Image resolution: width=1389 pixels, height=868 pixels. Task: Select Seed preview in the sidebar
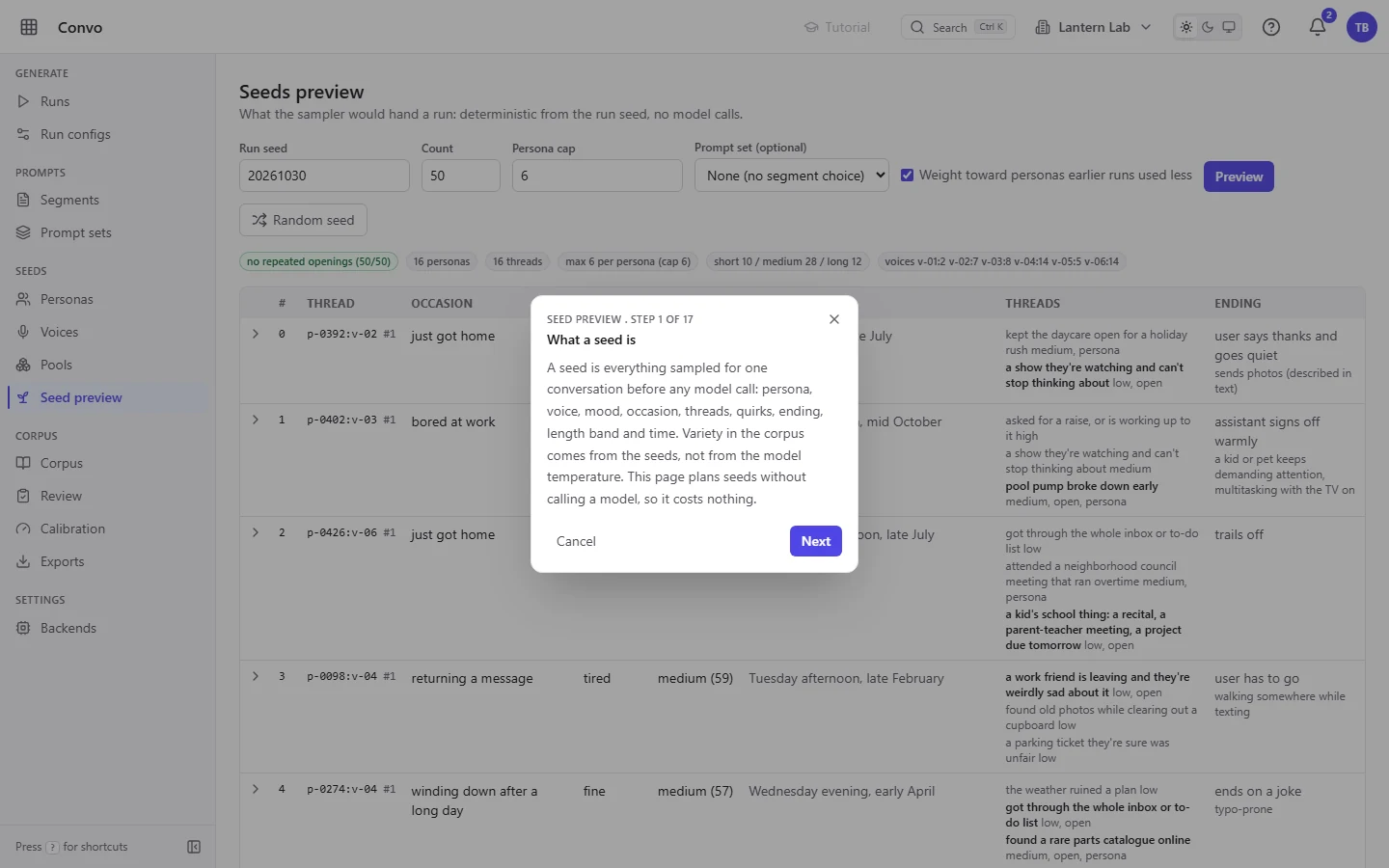(x=107, y=397)
